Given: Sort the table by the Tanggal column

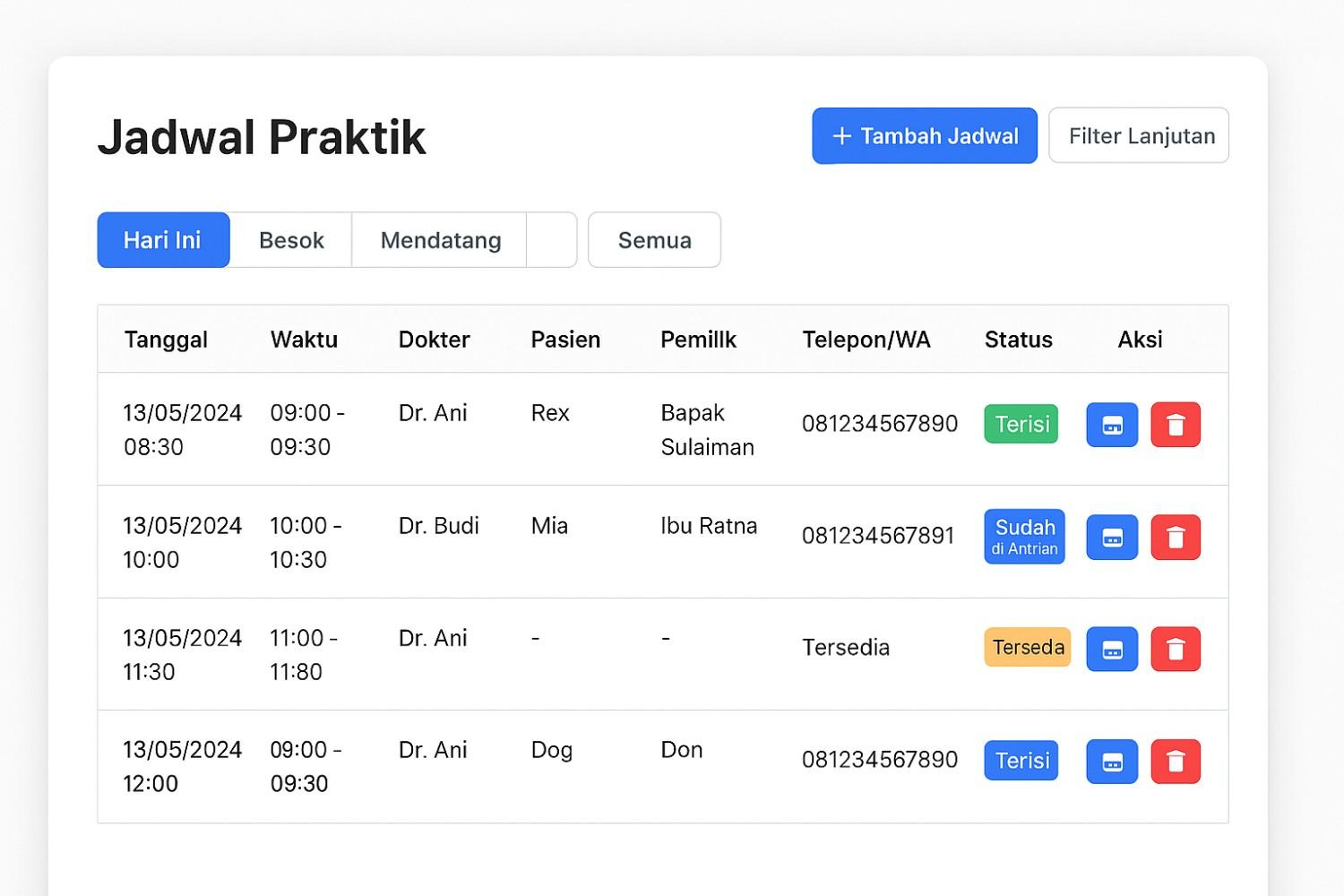Looking at the screenshot, I should [x=165, y=340].
